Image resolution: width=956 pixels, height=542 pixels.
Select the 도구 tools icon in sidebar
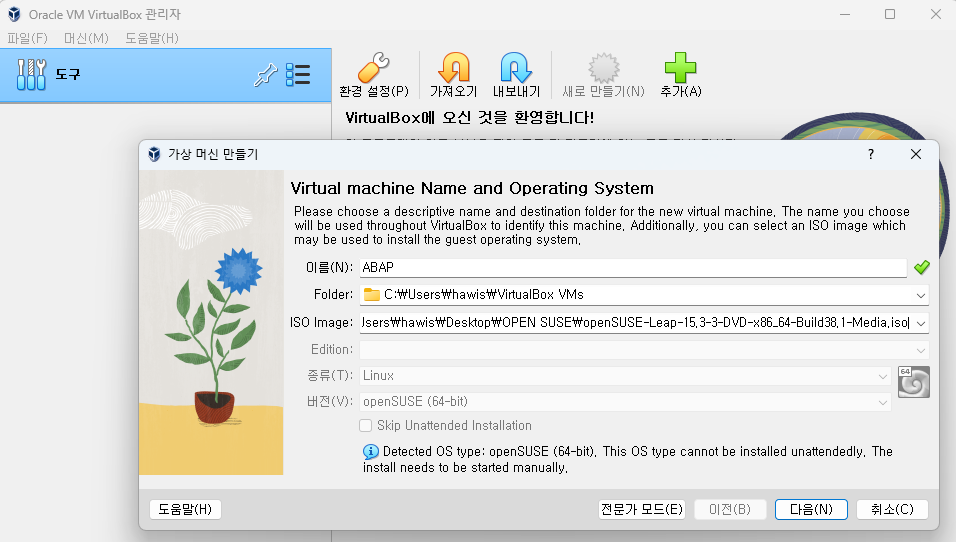coord(31,75)
